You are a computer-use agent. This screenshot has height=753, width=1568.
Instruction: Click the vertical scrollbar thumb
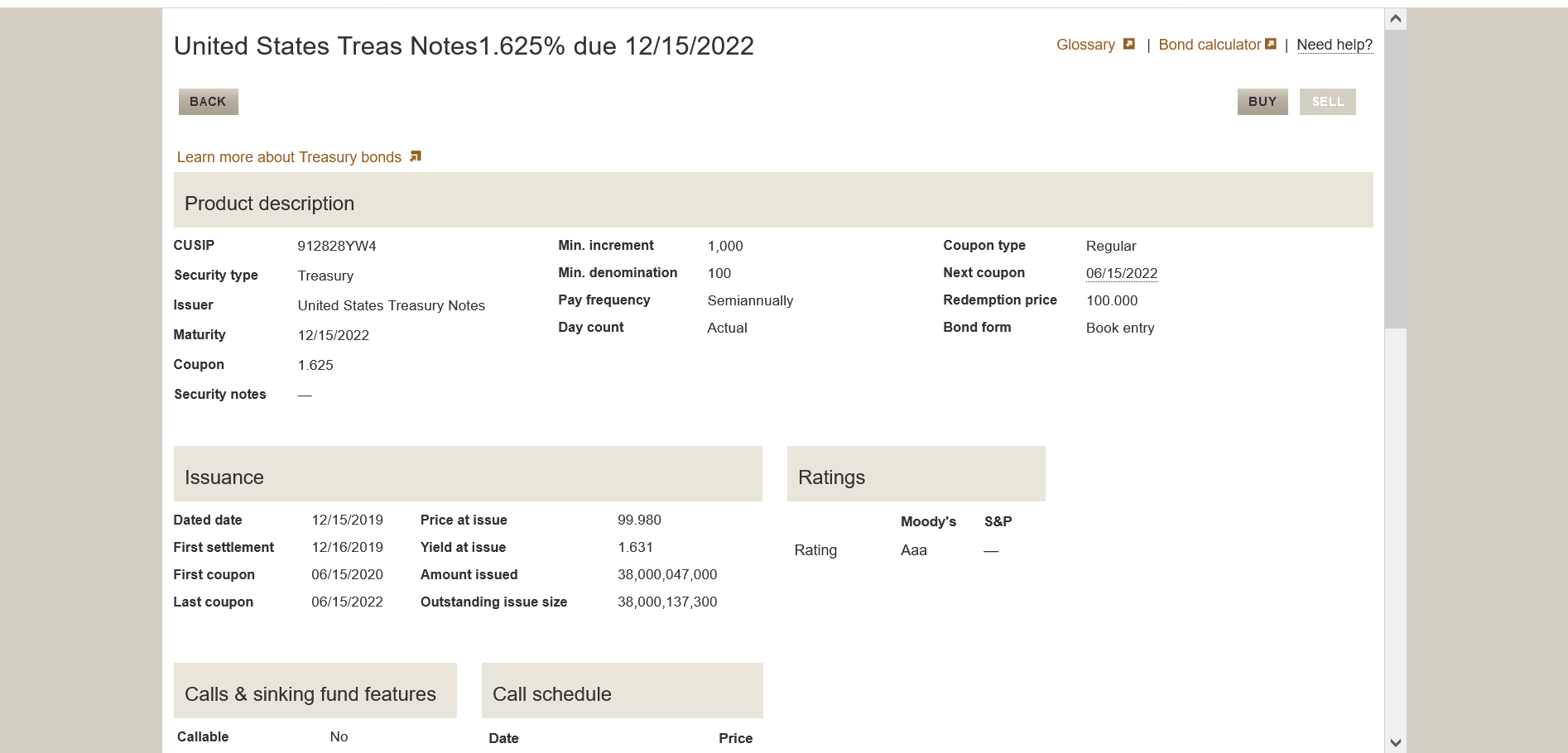coord(1396,179)
